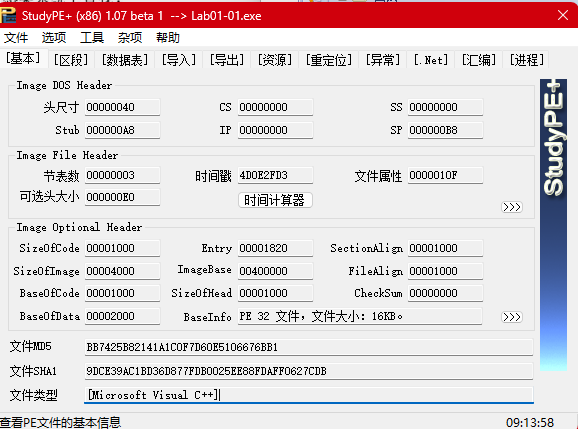This screenshot has width=578, height=429.
Task: Click the 文件属性 field 0000010F
Action: tap(445, 175)
